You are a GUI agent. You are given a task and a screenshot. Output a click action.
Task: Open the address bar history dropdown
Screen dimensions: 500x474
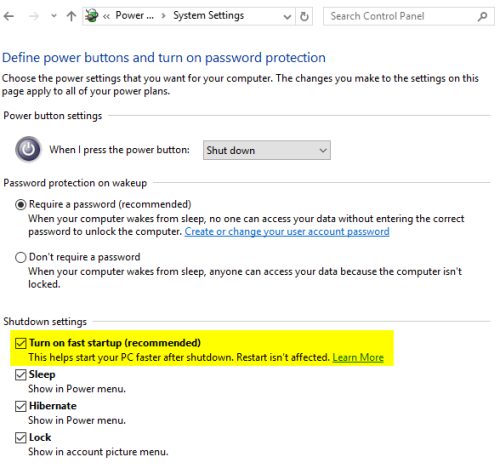[287, 16]
